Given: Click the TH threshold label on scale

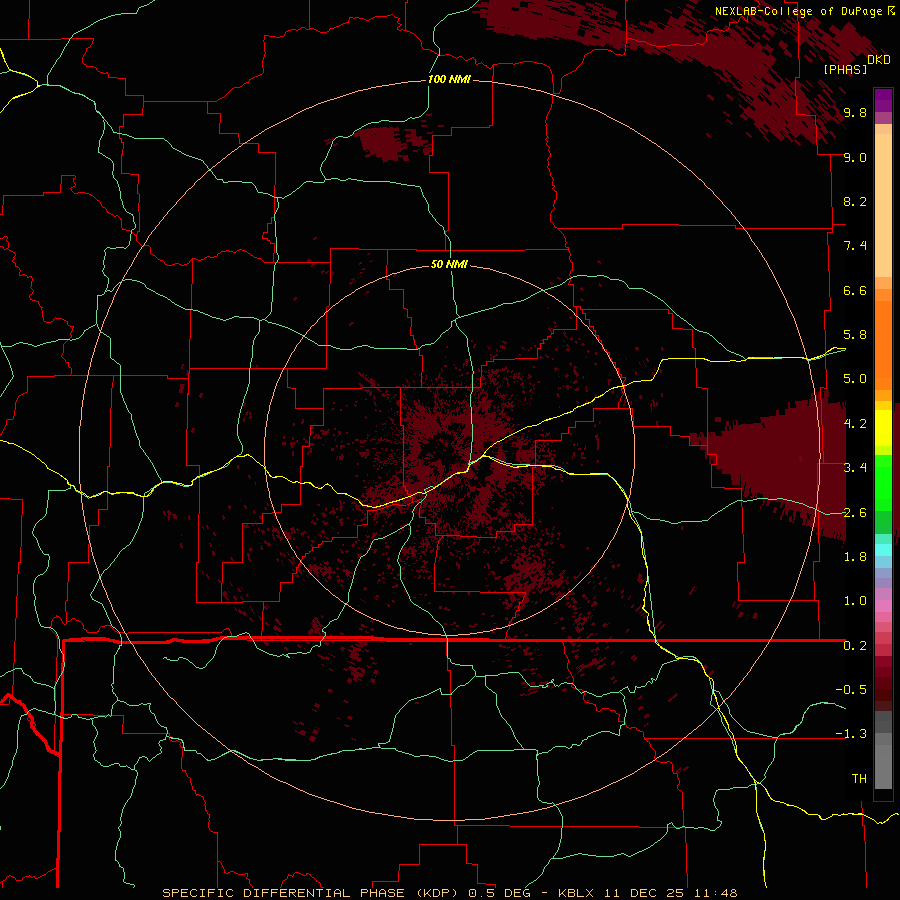Looking at the screenshot, I should pyautogui.click(x=859, y=778).
